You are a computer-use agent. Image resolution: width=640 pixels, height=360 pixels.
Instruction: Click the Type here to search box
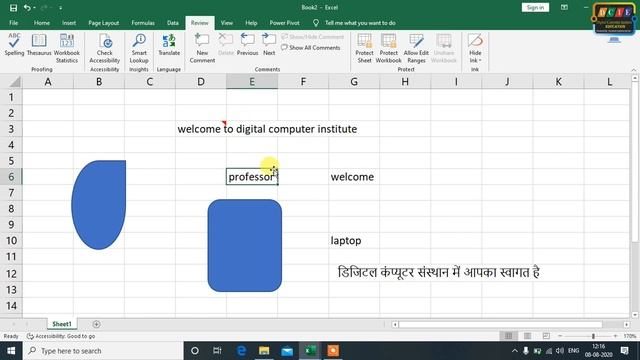[103, 351]
